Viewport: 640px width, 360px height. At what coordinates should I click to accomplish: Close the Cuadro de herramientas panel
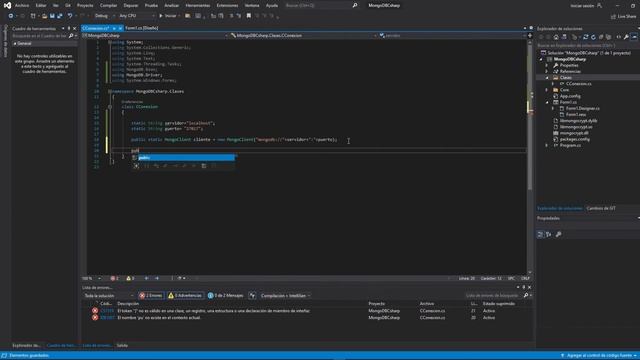(x=74, y=29)
